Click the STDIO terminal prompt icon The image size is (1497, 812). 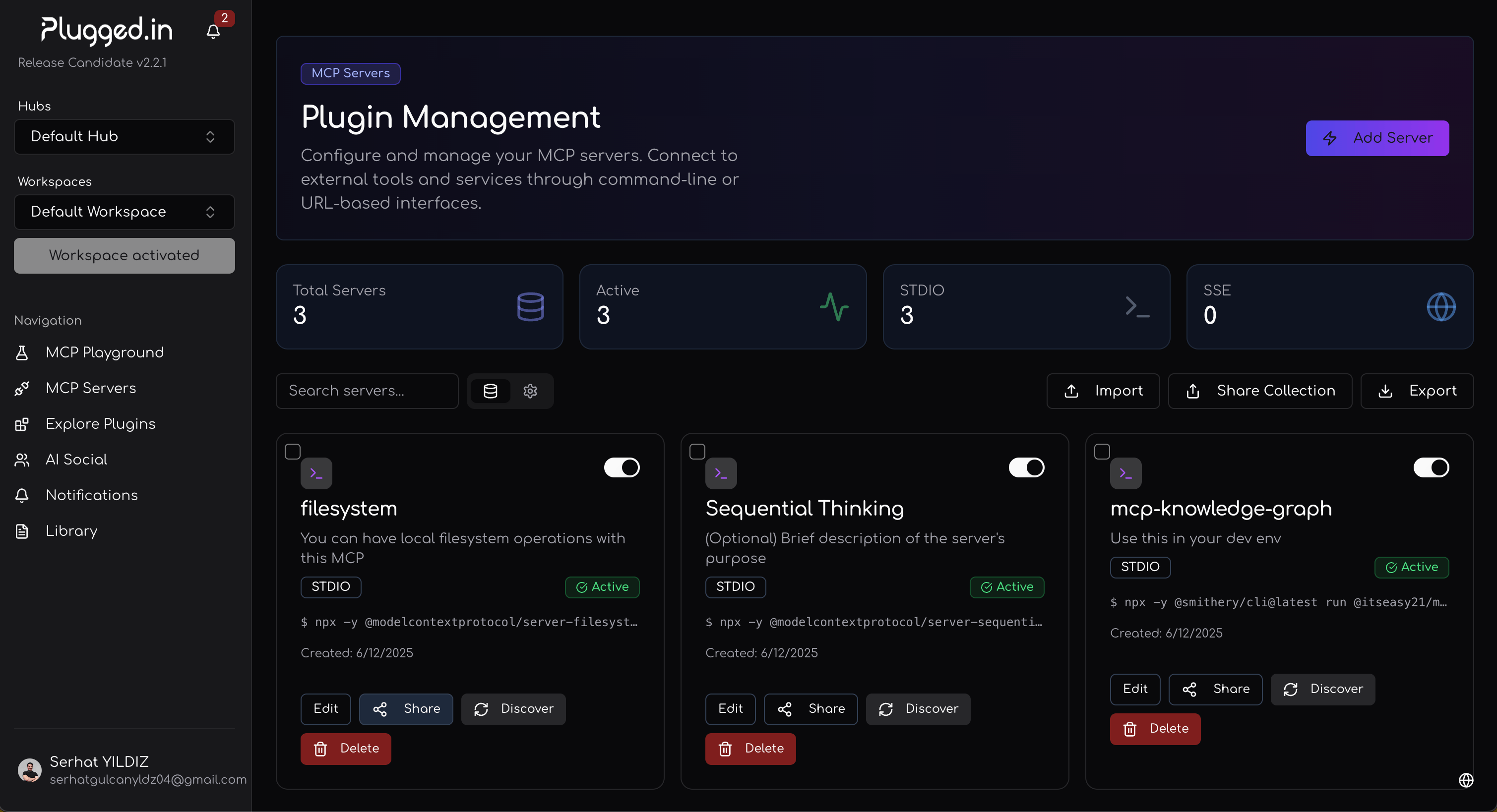(x=1137, y=307)
